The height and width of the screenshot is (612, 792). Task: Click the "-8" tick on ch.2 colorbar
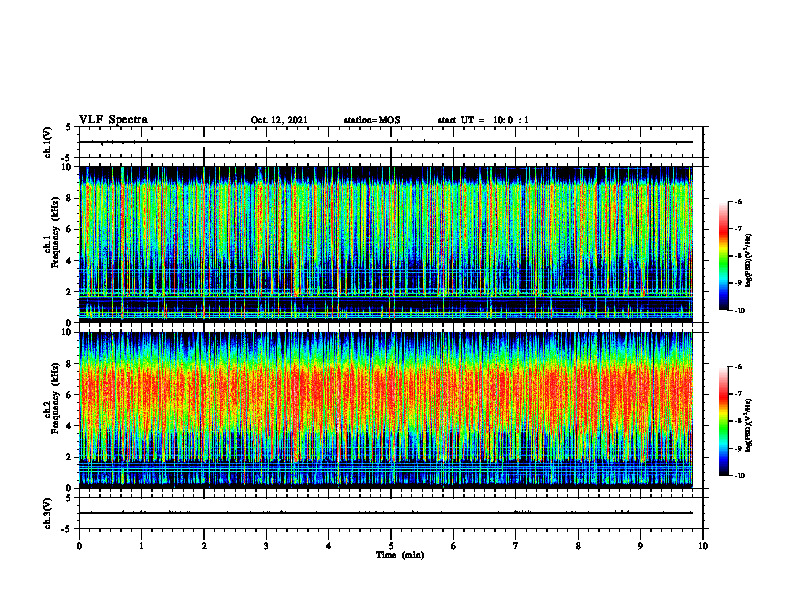[x=738, y=422]
